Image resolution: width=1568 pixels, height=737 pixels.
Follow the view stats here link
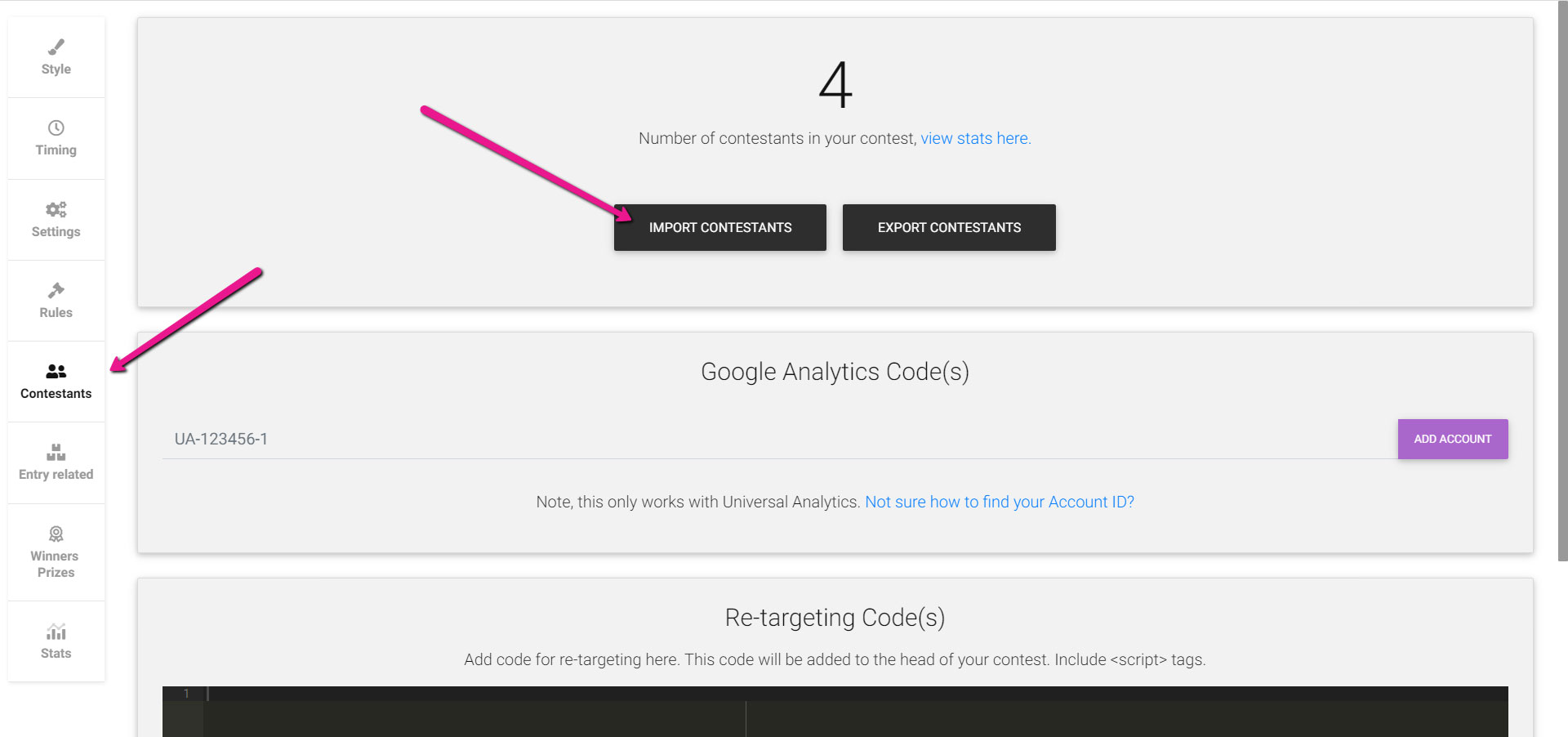pos(976,138)
